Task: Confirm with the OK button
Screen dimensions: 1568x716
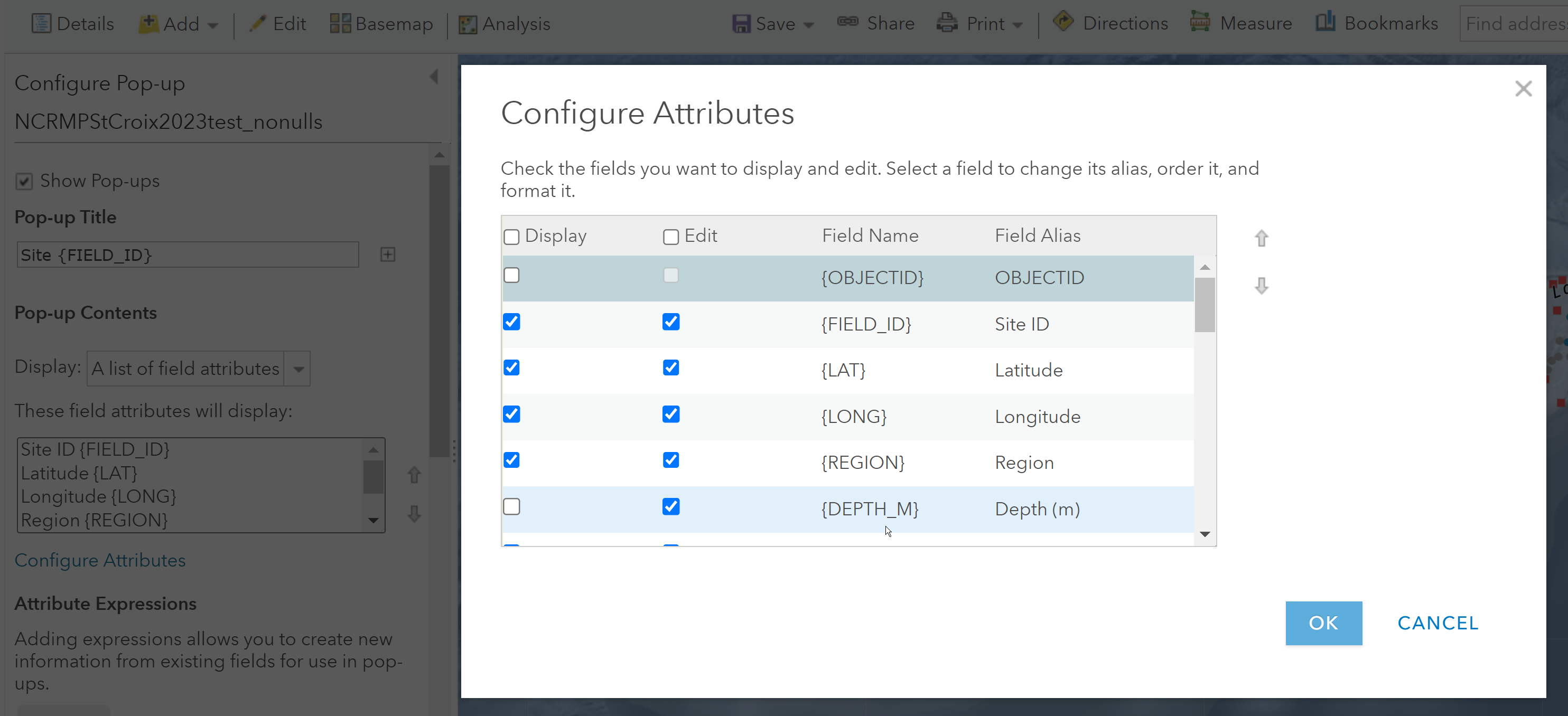Action: [1323, 623]
